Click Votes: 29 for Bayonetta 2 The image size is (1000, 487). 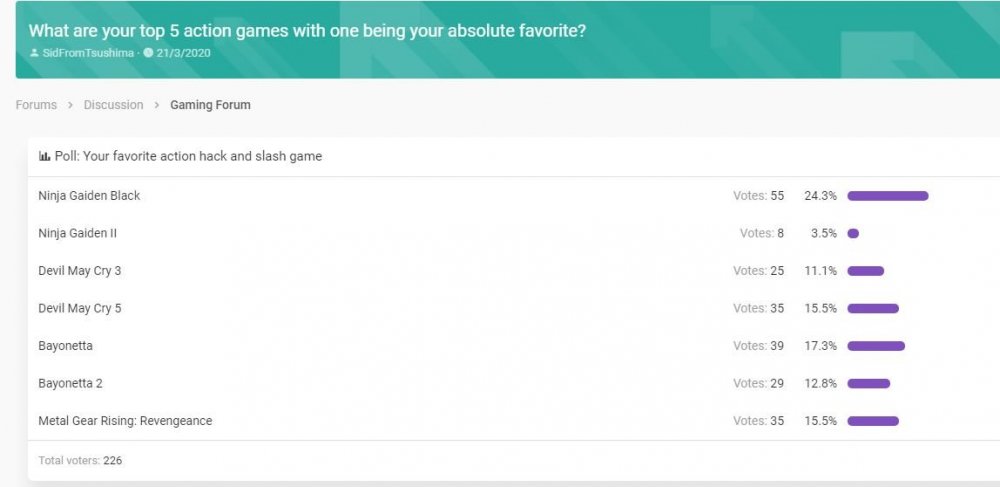pos(758,384)
